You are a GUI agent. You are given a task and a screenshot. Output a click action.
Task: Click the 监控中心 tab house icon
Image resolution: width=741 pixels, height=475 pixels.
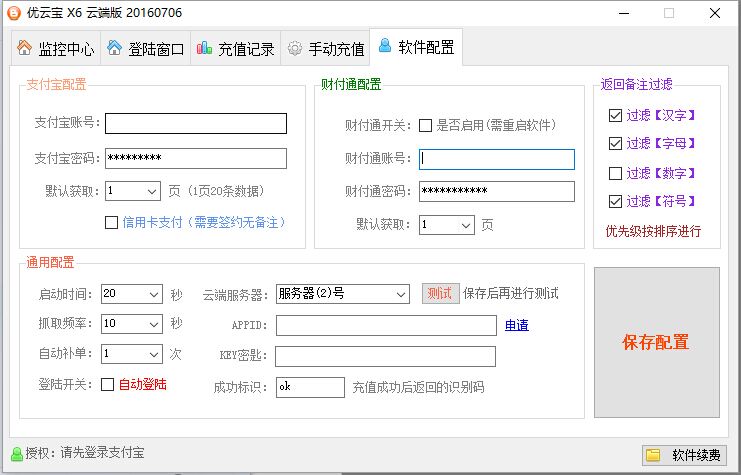[x=24, y=48]
